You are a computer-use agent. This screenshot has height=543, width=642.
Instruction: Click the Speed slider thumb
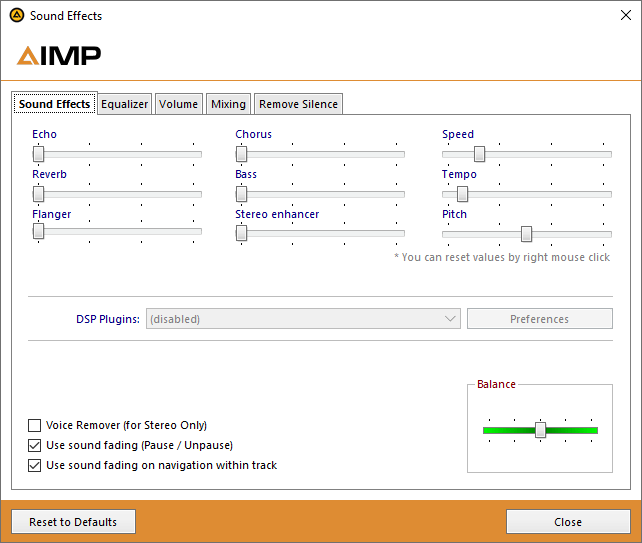(x=479, y=154)
